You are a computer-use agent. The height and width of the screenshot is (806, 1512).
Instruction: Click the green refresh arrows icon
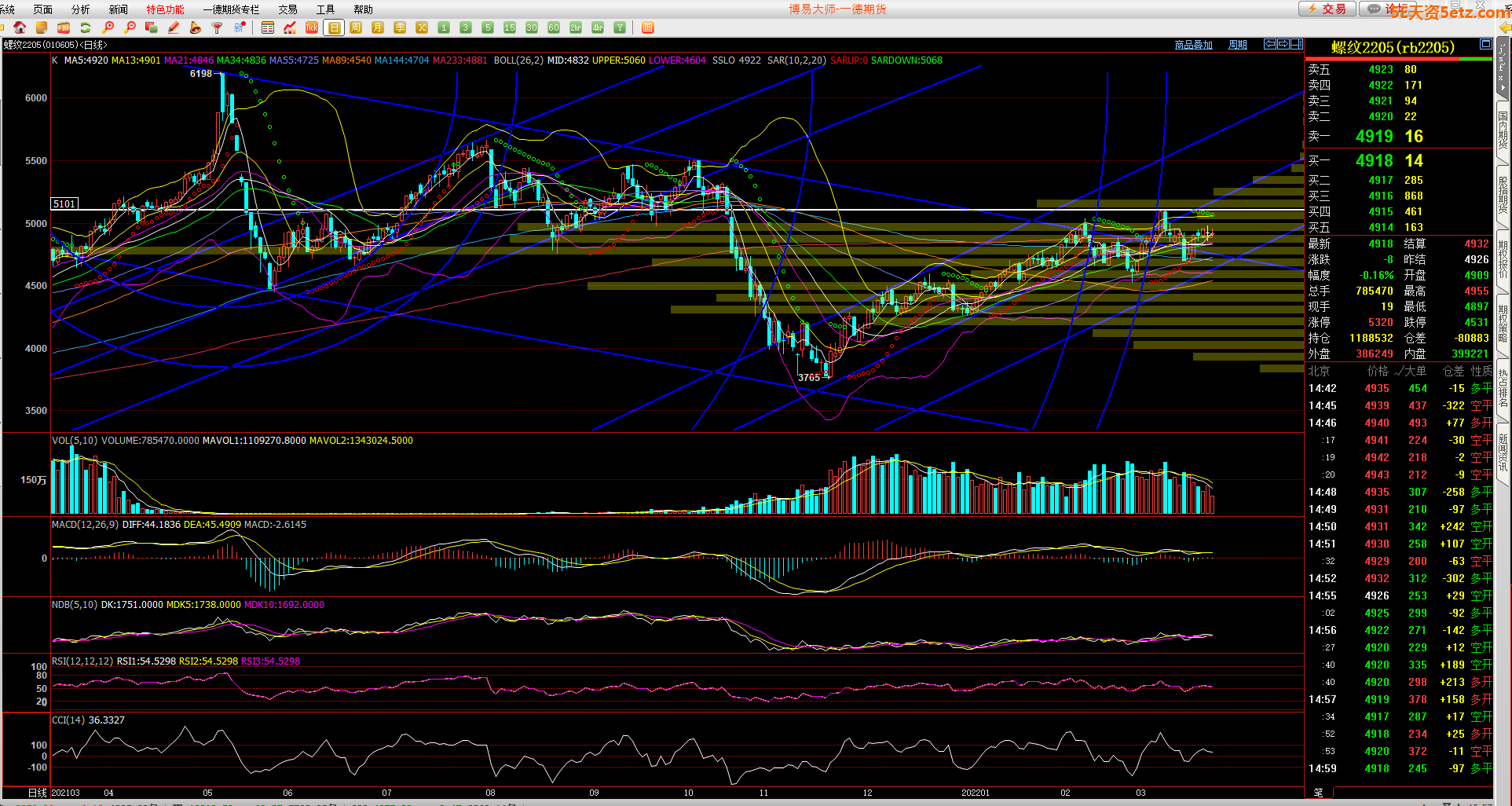(86, 27)
